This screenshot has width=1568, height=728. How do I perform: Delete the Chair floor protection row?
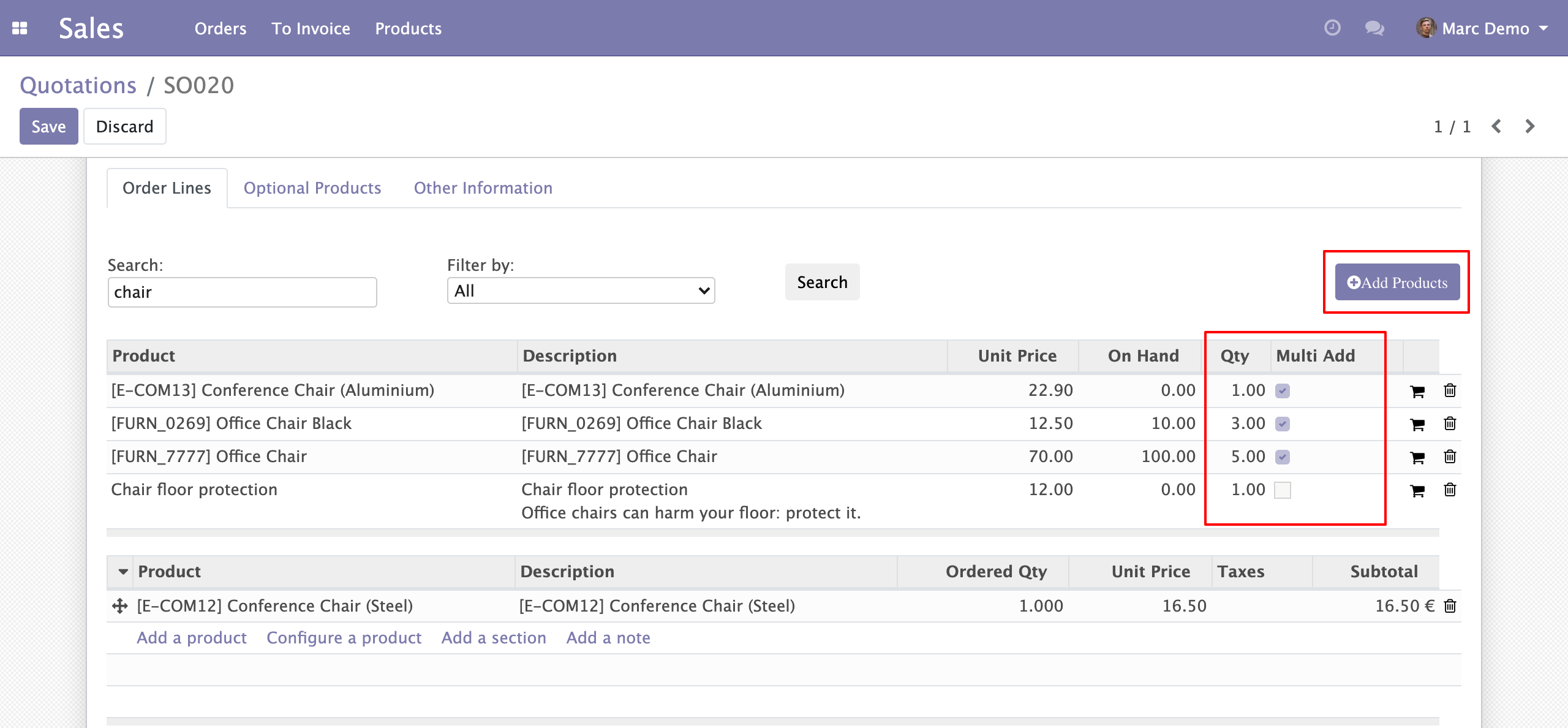point(1450,490)
